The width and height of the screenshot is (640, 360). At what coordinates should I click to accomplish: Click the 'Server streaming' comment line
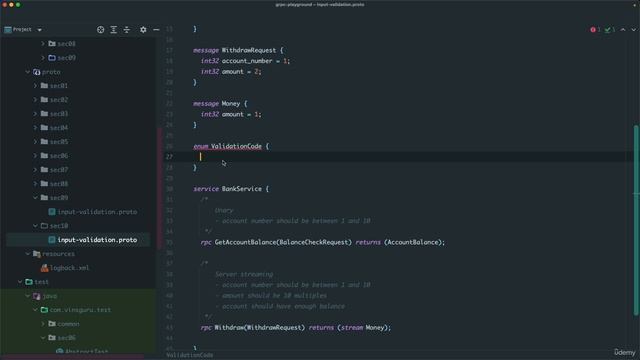point(244,274)
